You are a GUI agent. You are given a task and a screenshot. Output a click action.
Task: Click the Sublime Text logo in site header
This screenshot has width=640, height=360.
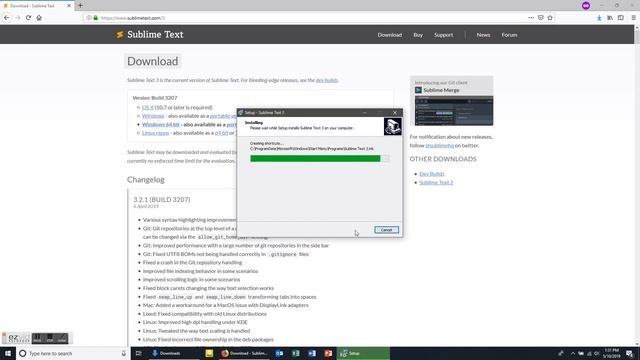150,35
